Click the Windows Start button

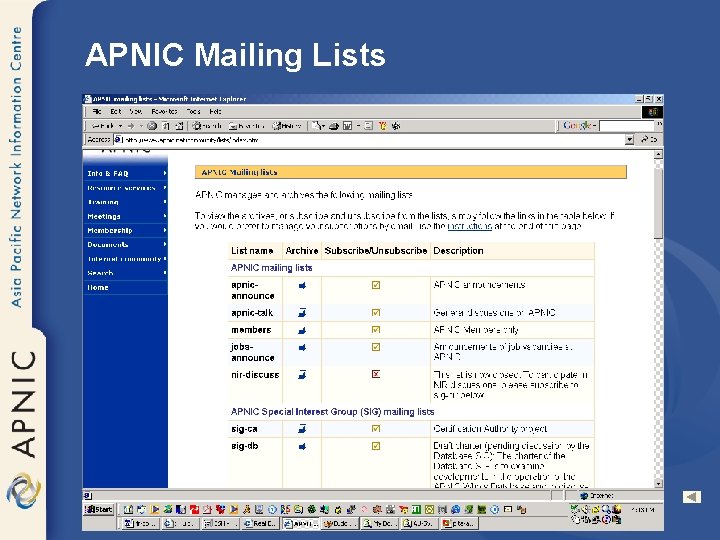click(99, 509)
